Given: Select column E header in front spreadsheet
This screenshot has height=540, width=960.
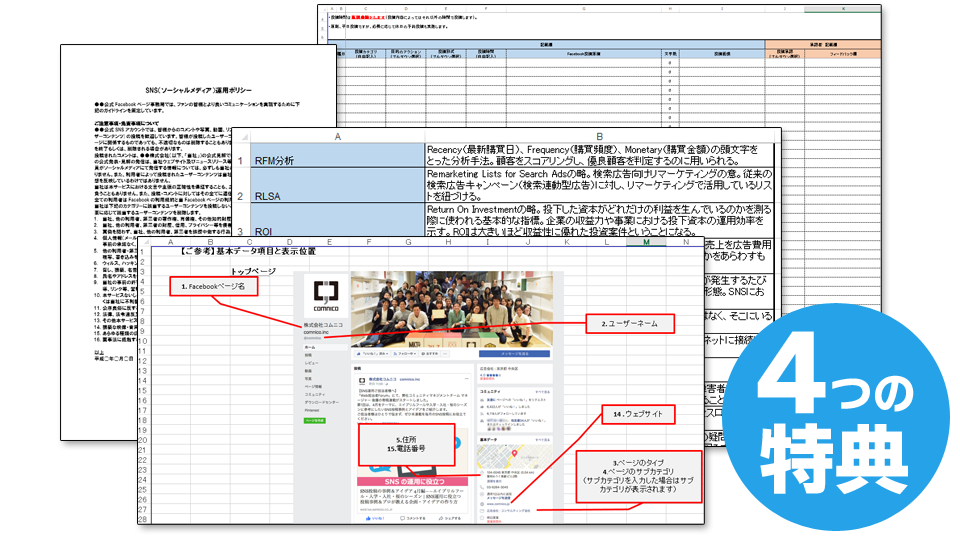Looking at the screenshot, I should [x=329, y=242].
